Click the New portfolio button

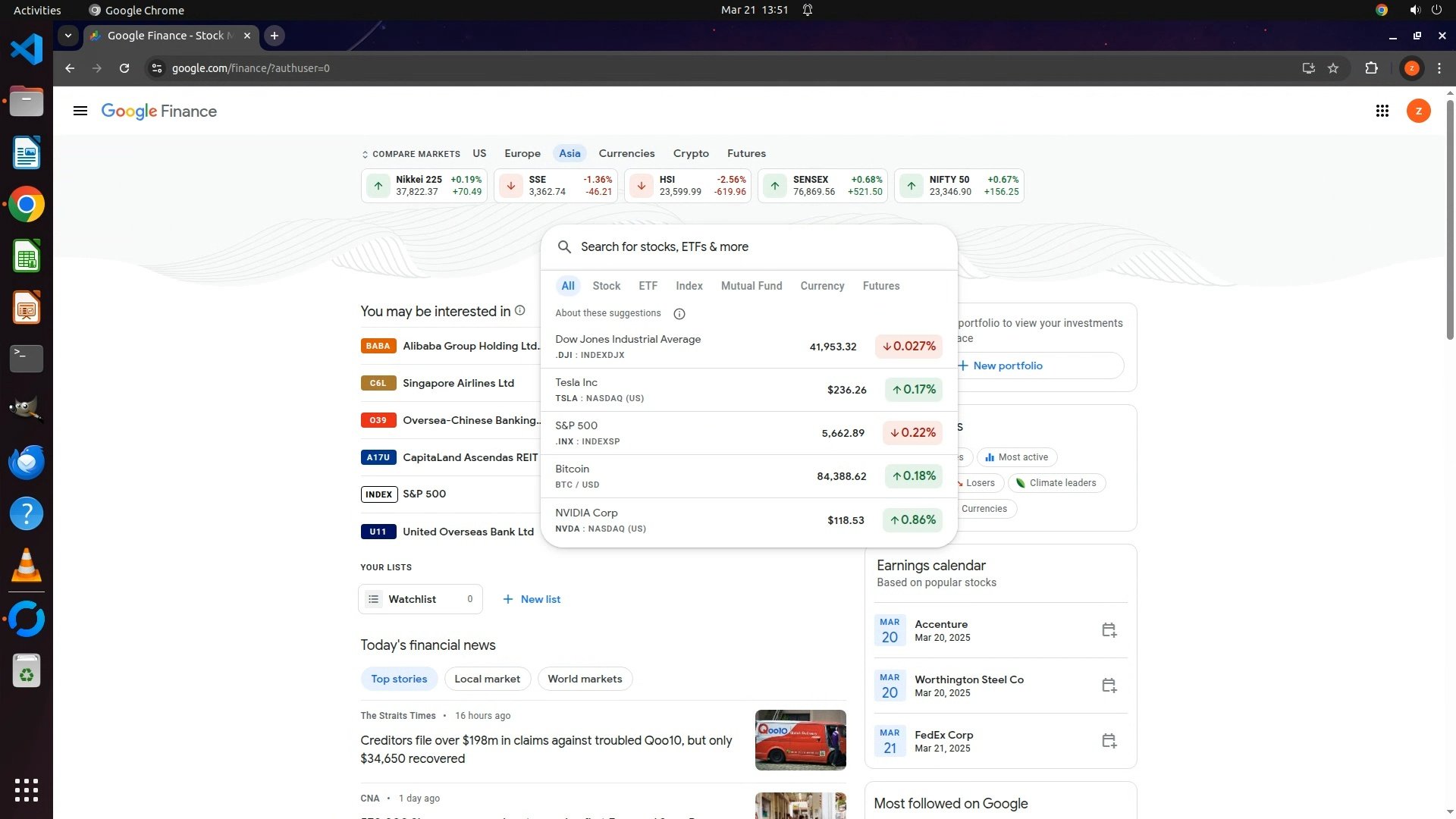(x=1007, y=366)
